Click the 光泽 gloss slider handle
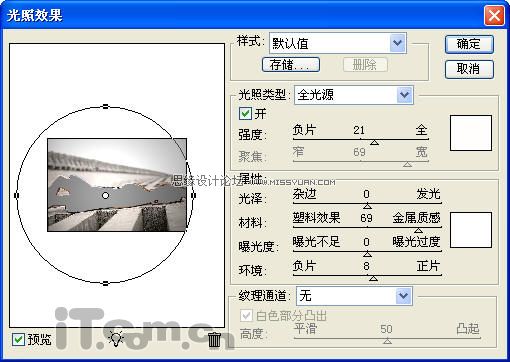The width and height of the screenshot is (510, 362). pyautogui.click(x=367, y=206)
